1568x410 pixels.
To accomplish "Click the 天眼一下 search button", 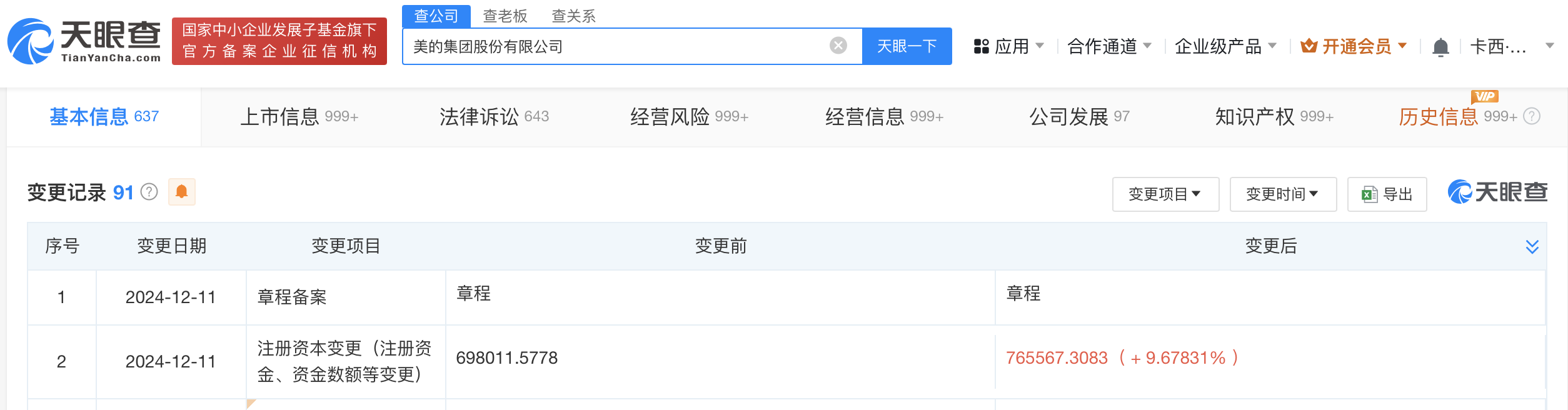I will [907, 46].
